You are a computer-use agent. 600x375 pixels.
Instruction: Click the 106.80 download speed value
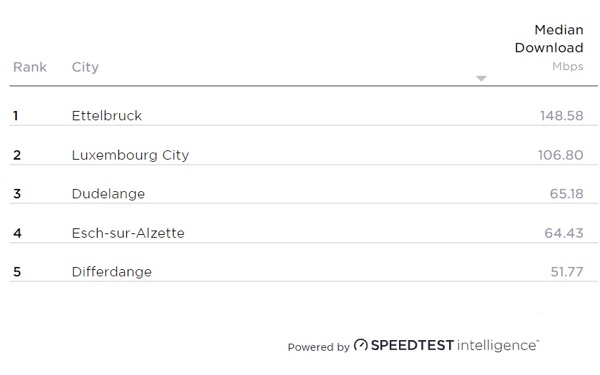coord(560,155)
